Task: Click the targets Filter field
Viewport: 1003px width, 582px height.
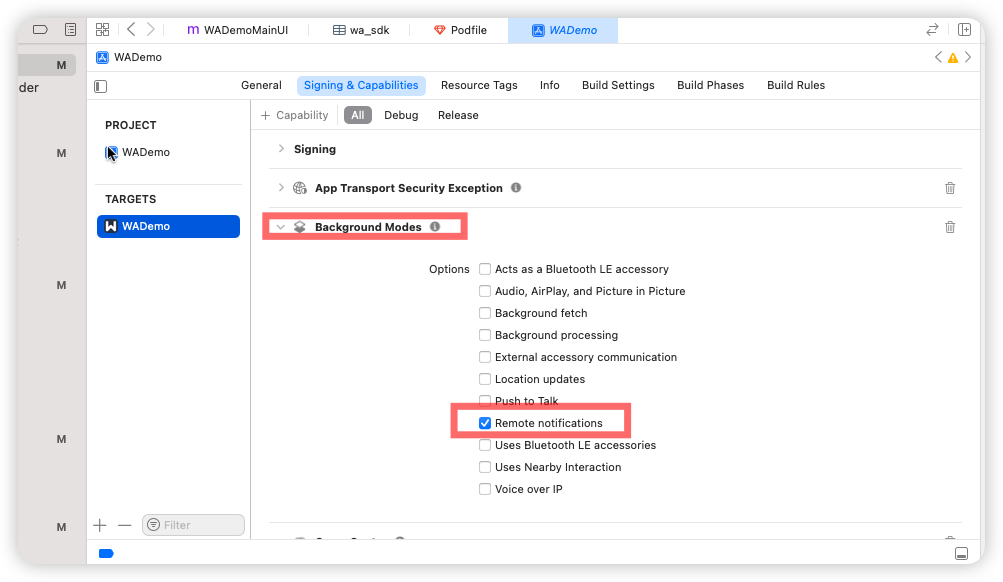Action: click(x=193, y=525)
